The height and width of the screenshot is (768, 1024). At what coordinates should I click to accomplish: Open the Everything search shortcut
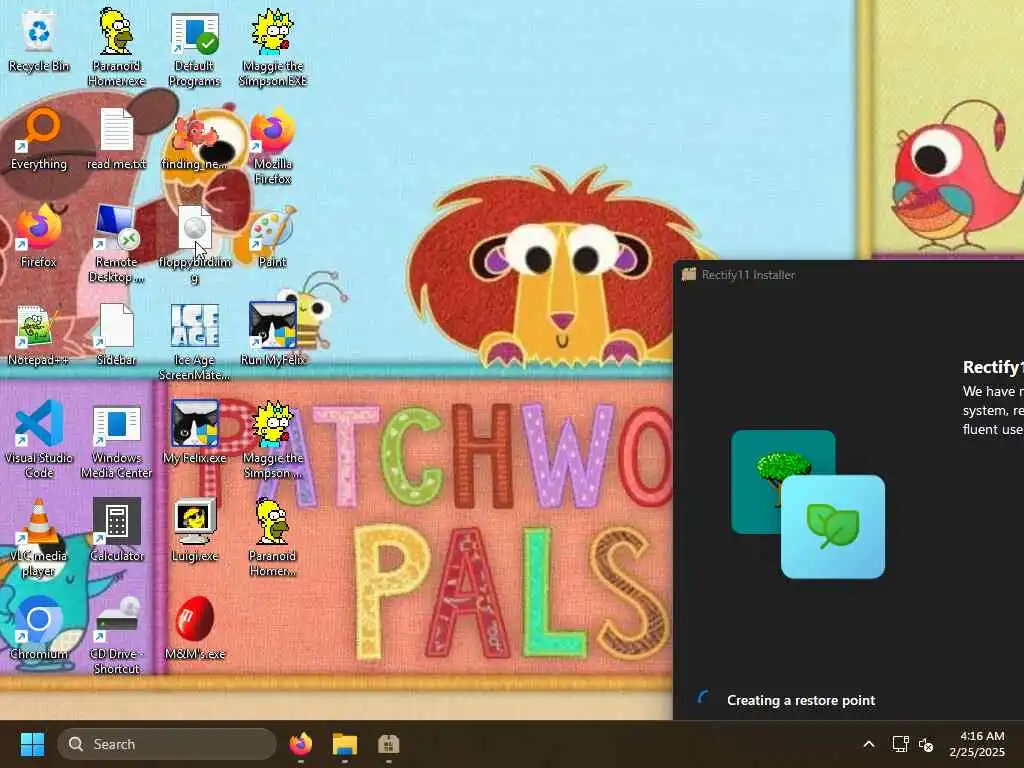(39, 138)
